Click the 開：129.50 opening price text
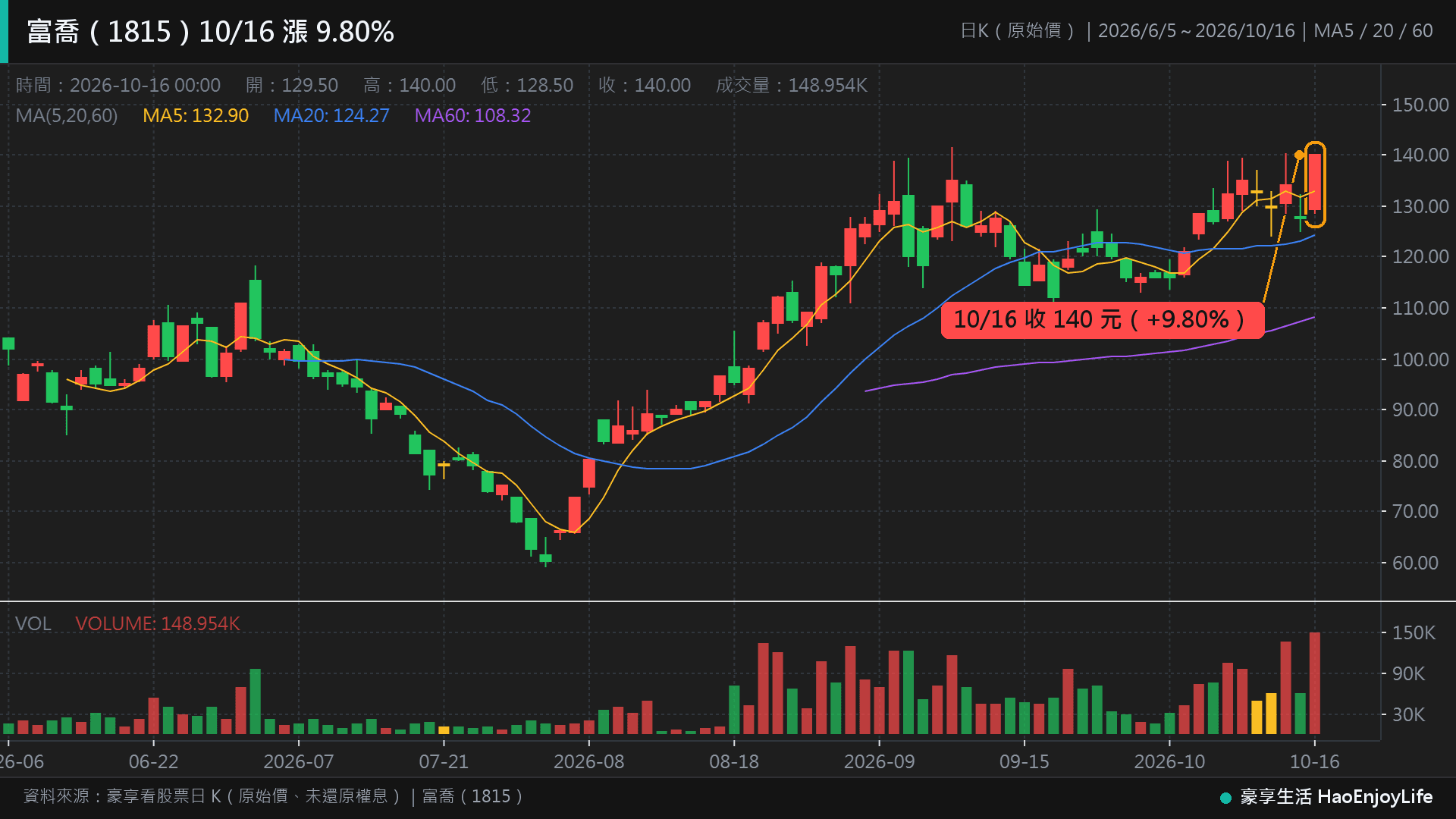Image resolution: width=1456 pixels, height=819 pixels. pos(292,86)
